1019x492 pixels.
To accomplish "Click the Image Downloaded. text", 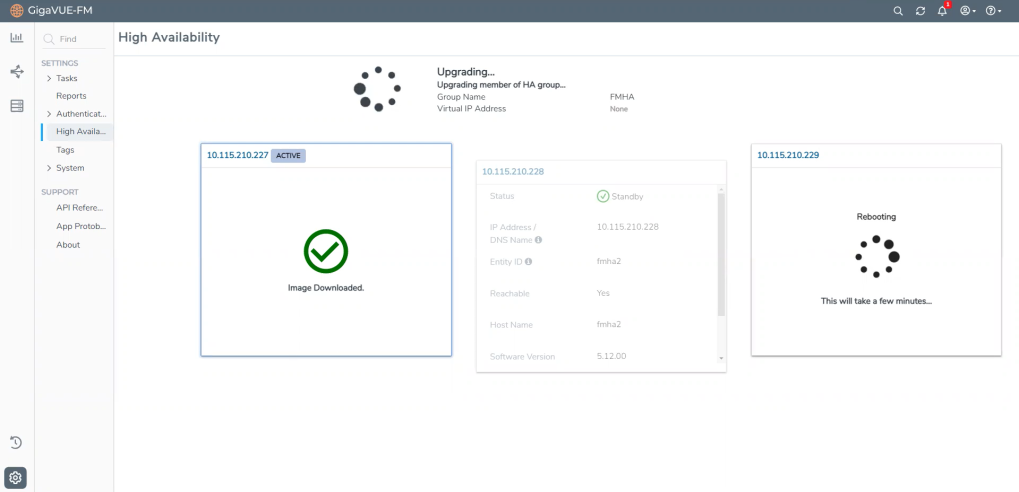I will click(x=326, y=288).
